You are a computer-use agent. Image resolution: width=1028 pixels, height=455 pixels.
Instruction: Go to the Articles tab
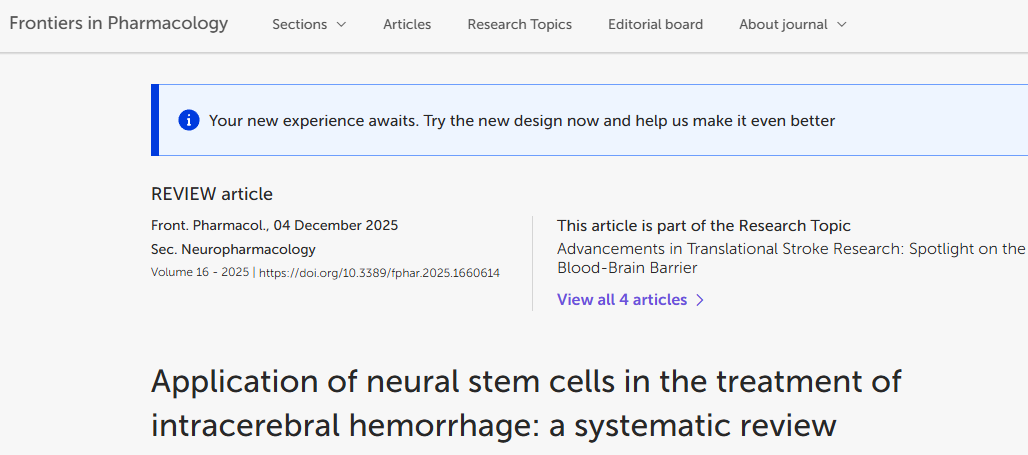point(407,24)
